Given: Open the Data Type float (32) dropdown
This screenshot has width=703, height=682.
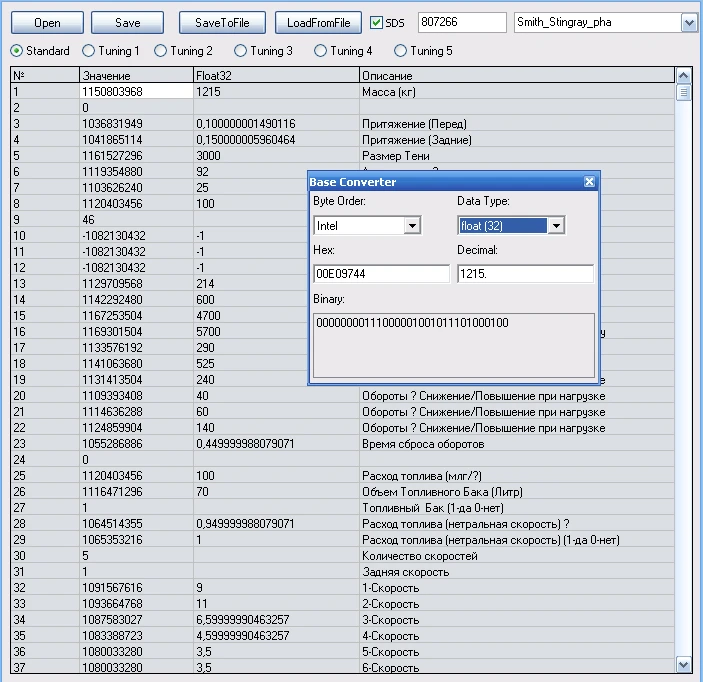Looking at the screenshot, I should (556, 226).
